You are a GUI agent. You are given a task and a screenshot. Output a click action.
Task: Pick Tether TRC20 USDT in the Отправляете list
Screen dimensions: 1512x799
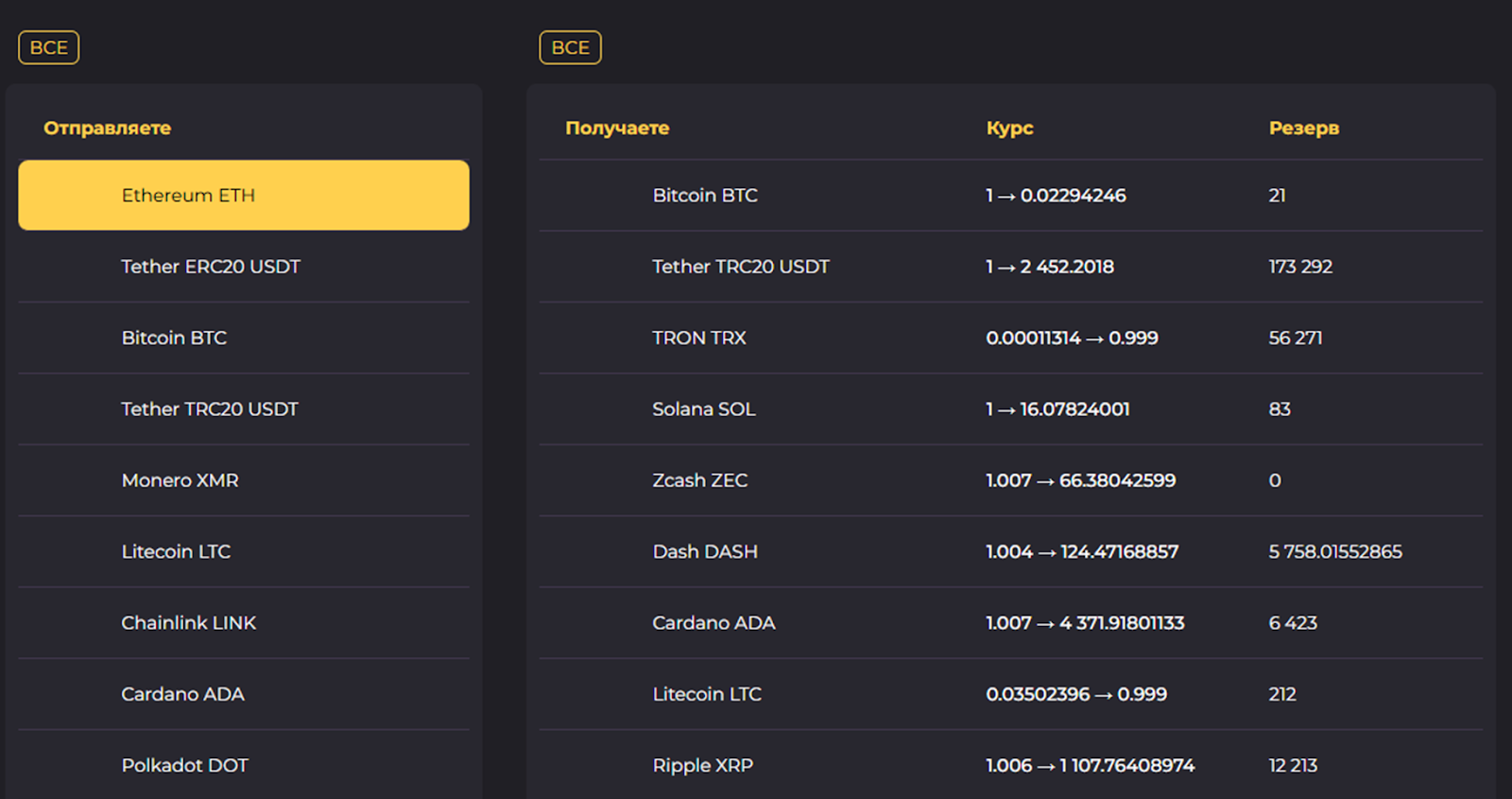point(244,408)
